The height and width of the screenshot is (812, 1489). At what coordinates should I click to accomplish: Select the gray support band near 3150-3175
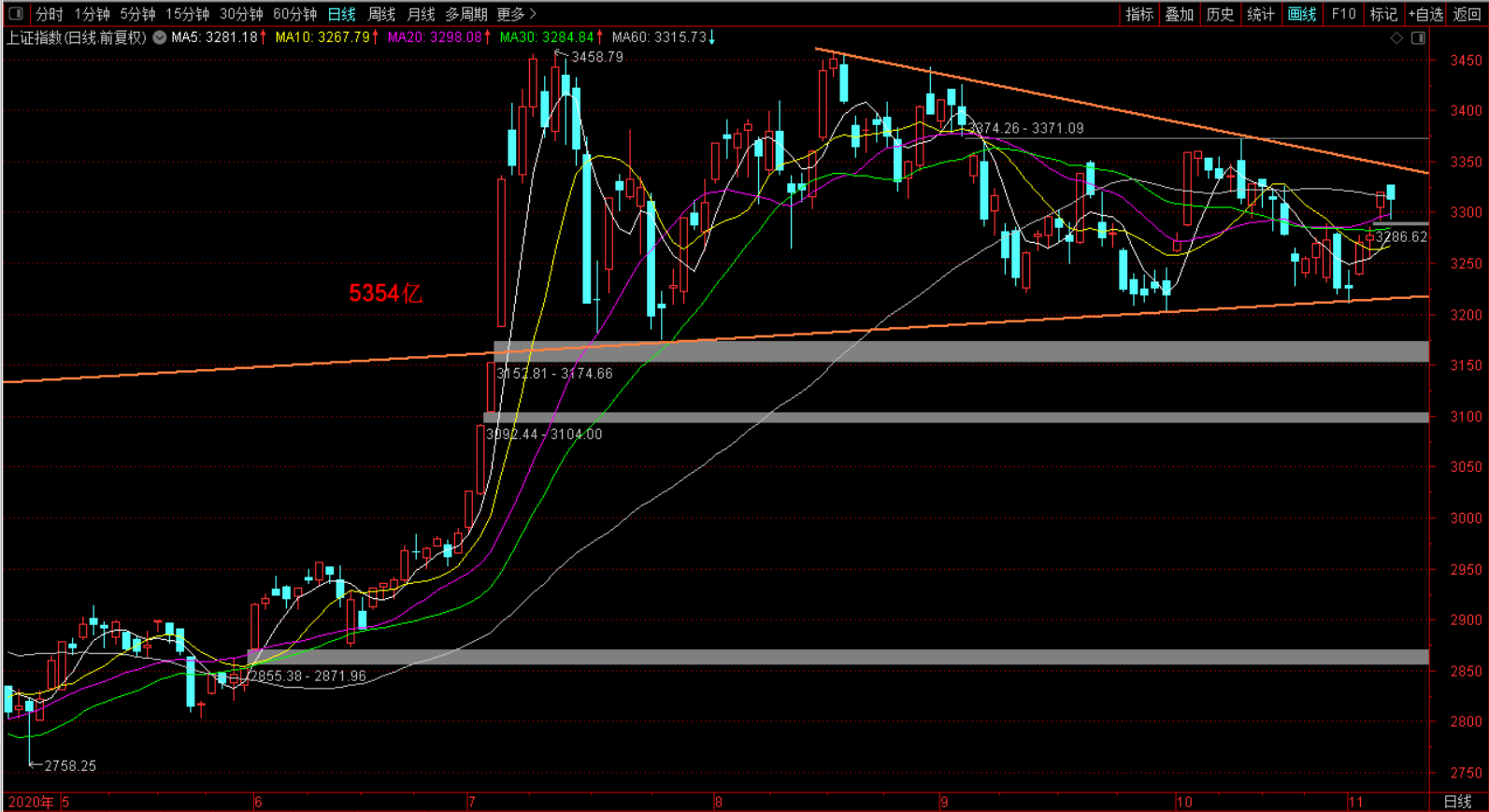click(x=961, y=351)
